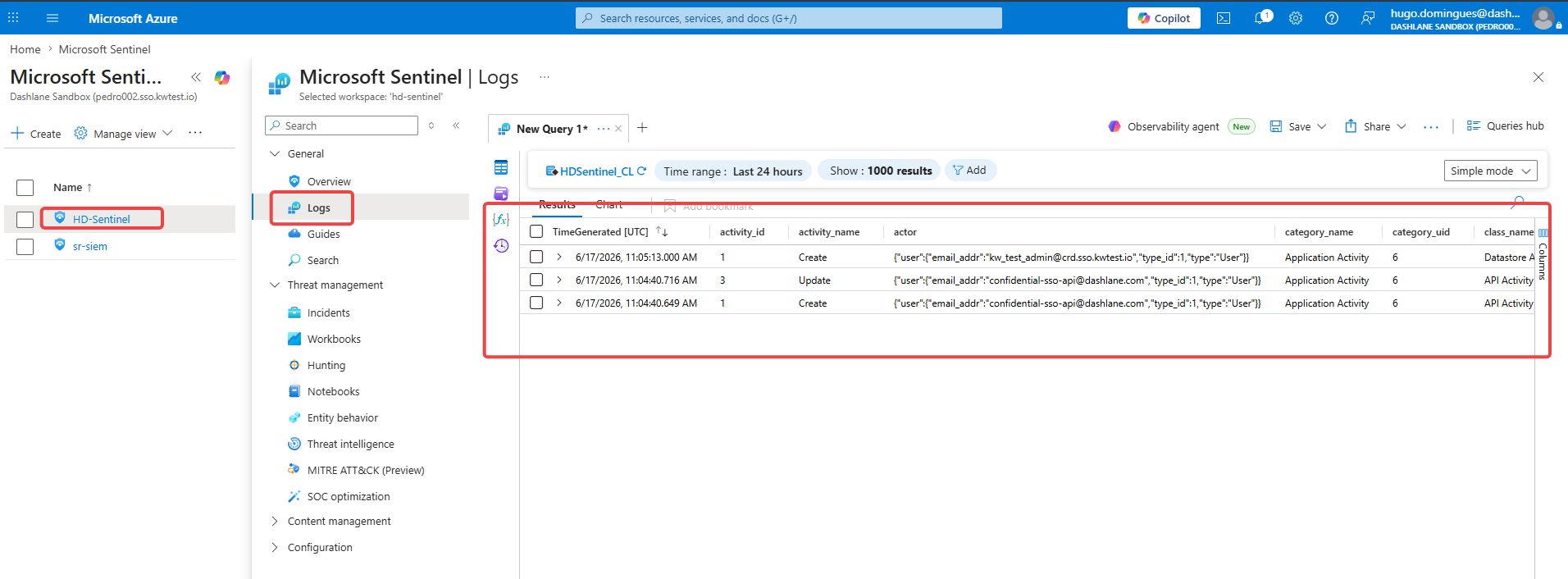Viewport: 1568px width, 579px height.
Task: Open the saved queries icon in query sidebar
Action: [501, 194]
